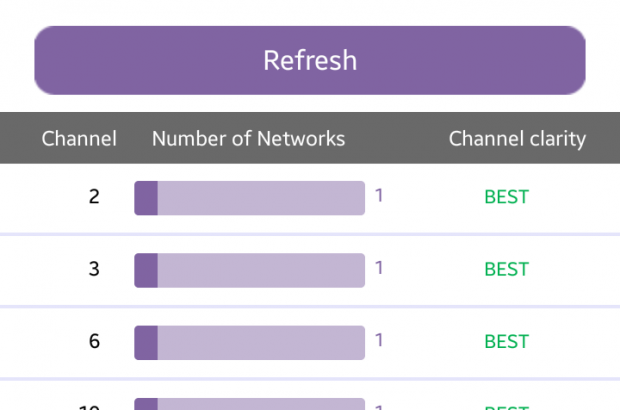Click the Channel clarity column header

click(x=517, y=139)
